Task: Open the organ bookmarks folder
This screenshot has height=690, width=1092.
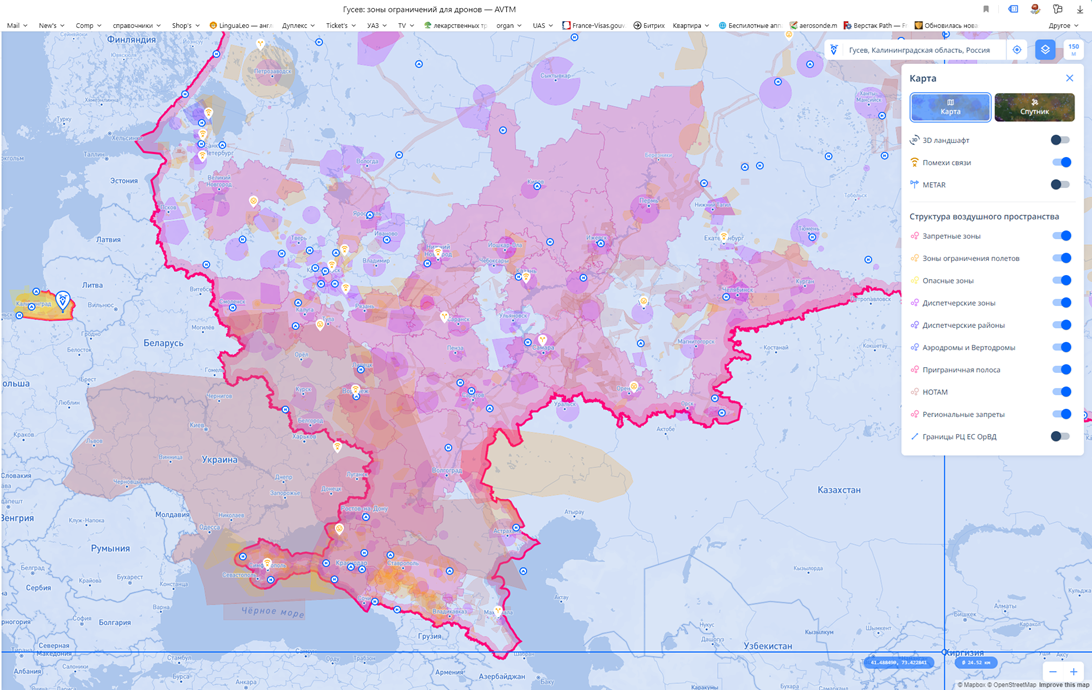Action: click(508, 25)
